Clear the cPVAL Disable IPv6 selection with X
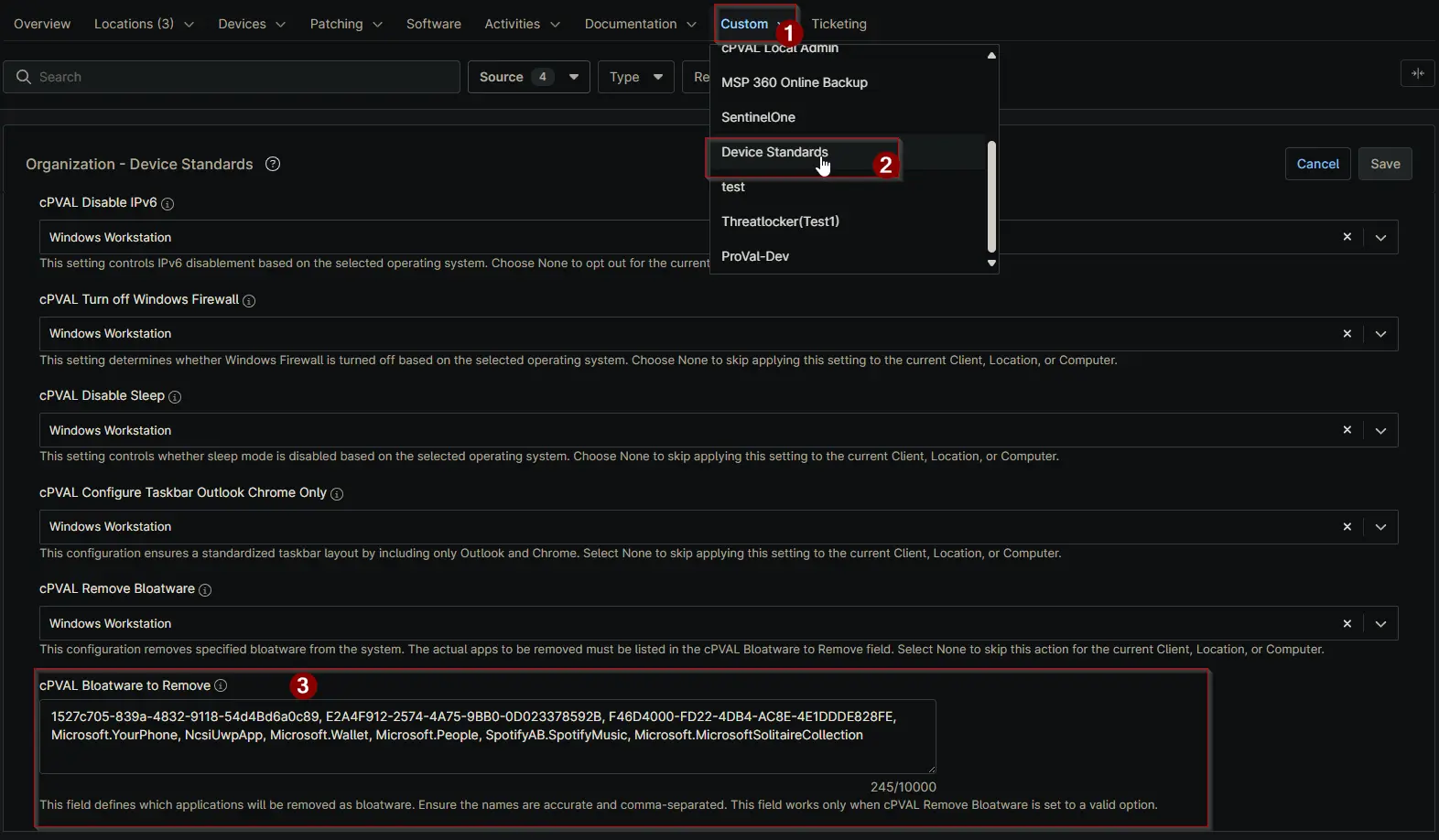 tap(1347, 237)
